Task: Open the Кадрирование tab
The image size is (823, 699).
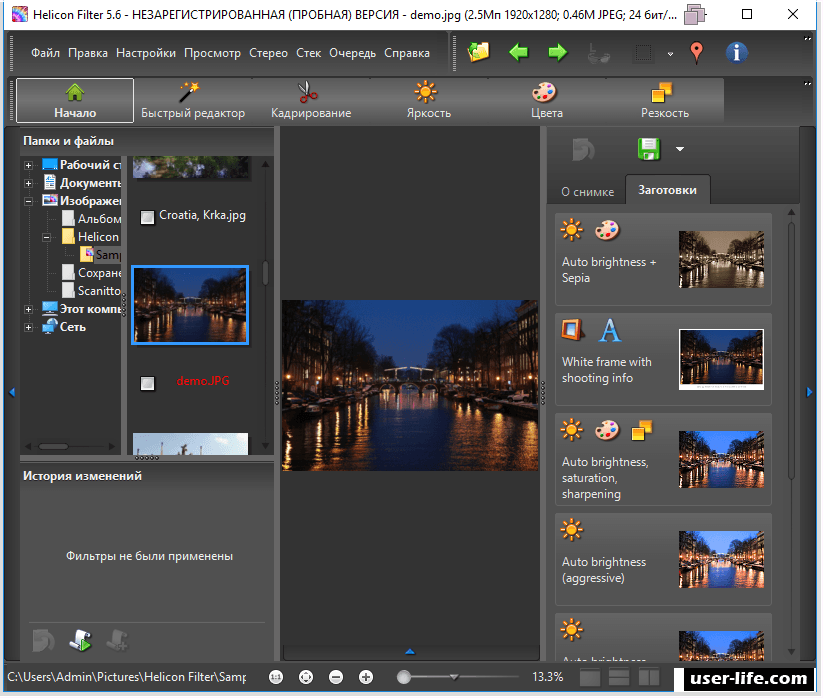Action: [311, 100]
